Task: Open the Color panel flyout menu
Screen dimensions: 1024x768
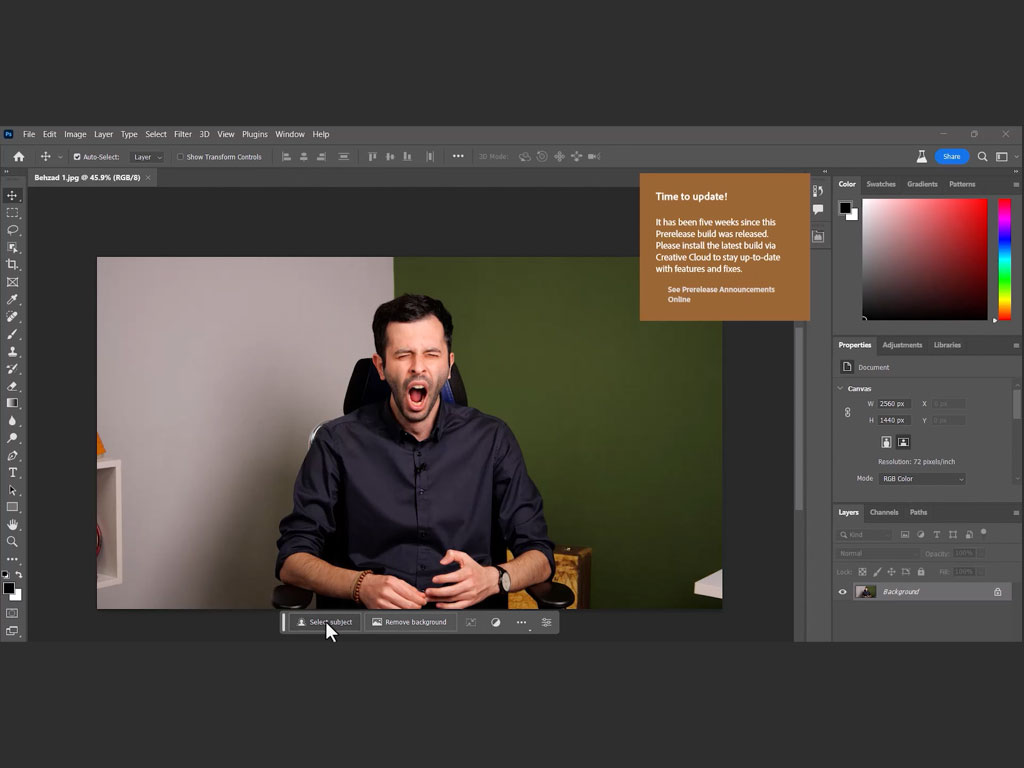Action: click(1016, 185)
